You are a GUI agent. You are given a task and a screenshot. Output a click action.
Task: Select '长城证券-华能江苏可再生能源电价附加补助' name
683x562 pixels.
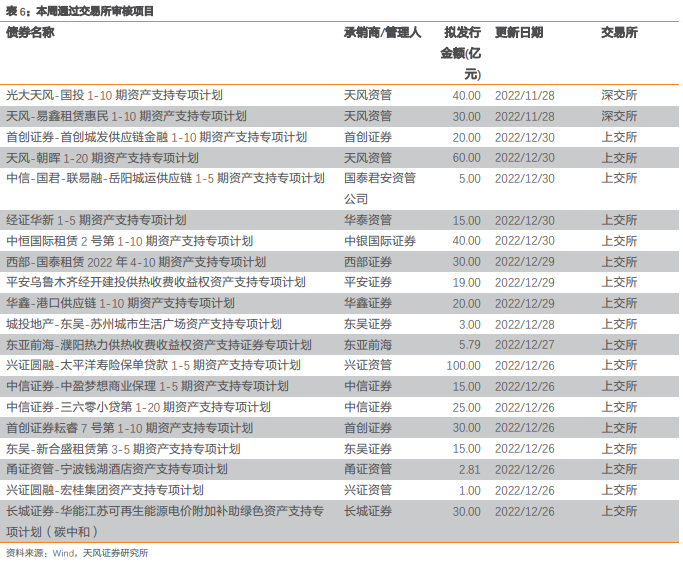(x=165, y=521)
